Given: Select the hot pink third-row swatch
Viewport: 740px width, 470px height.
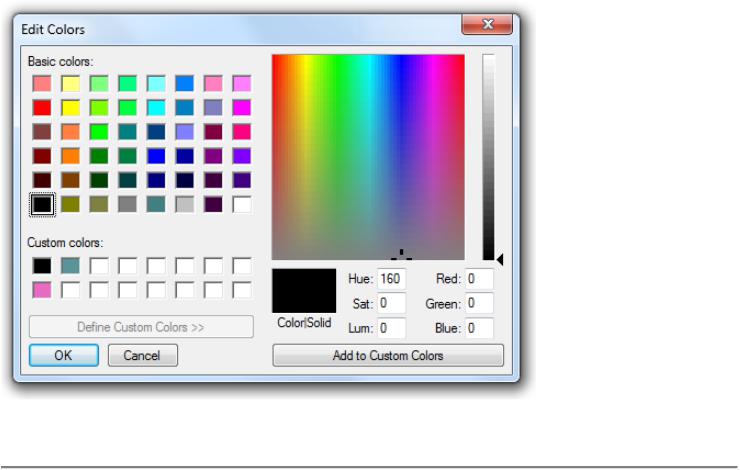Looking at the screenshot, I should (x=242, y=132).
